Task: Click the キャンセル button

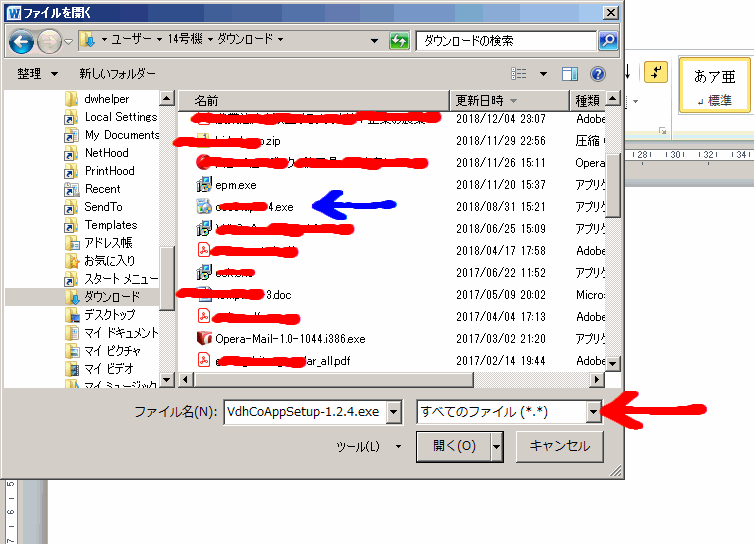Action: (x=560, y=446)
